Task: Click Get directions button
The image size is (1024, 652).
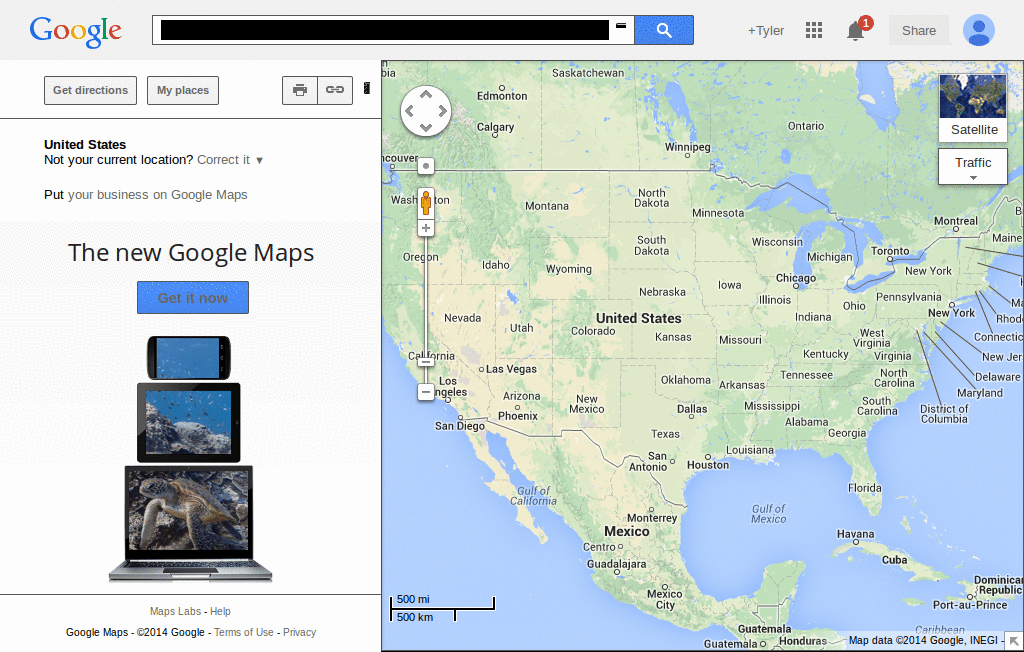Action: 90,90
